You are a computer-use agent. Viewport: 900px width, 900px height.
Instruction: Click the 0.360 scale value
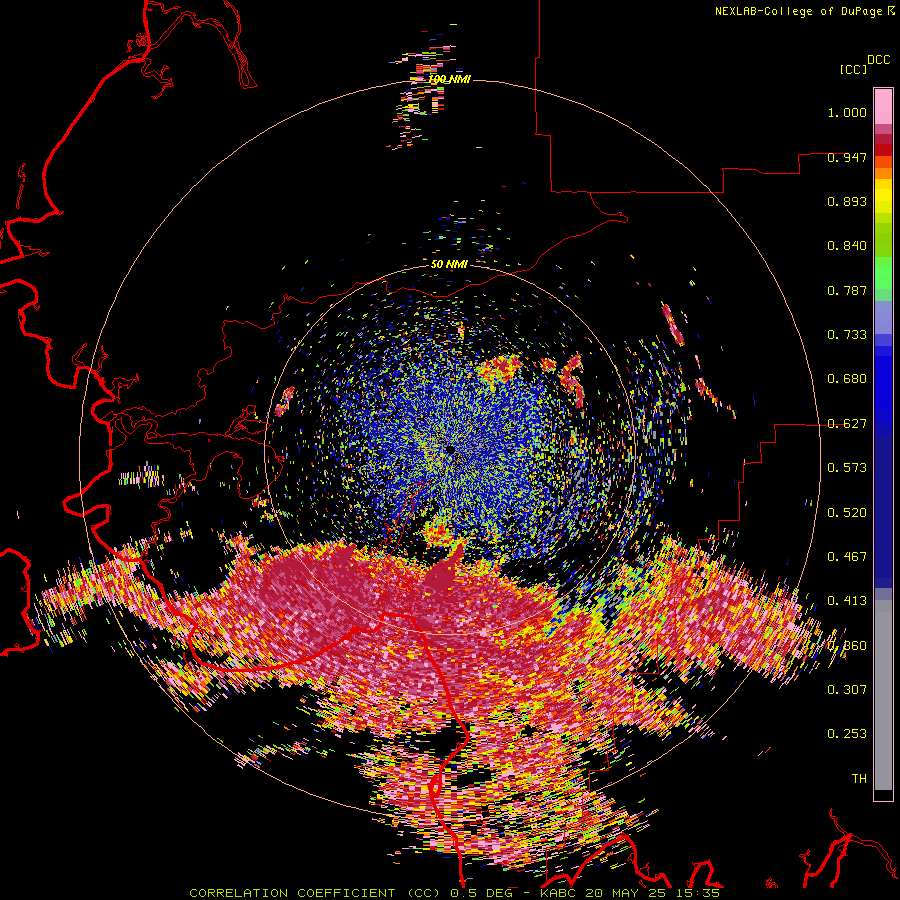[x=847, y=645]
